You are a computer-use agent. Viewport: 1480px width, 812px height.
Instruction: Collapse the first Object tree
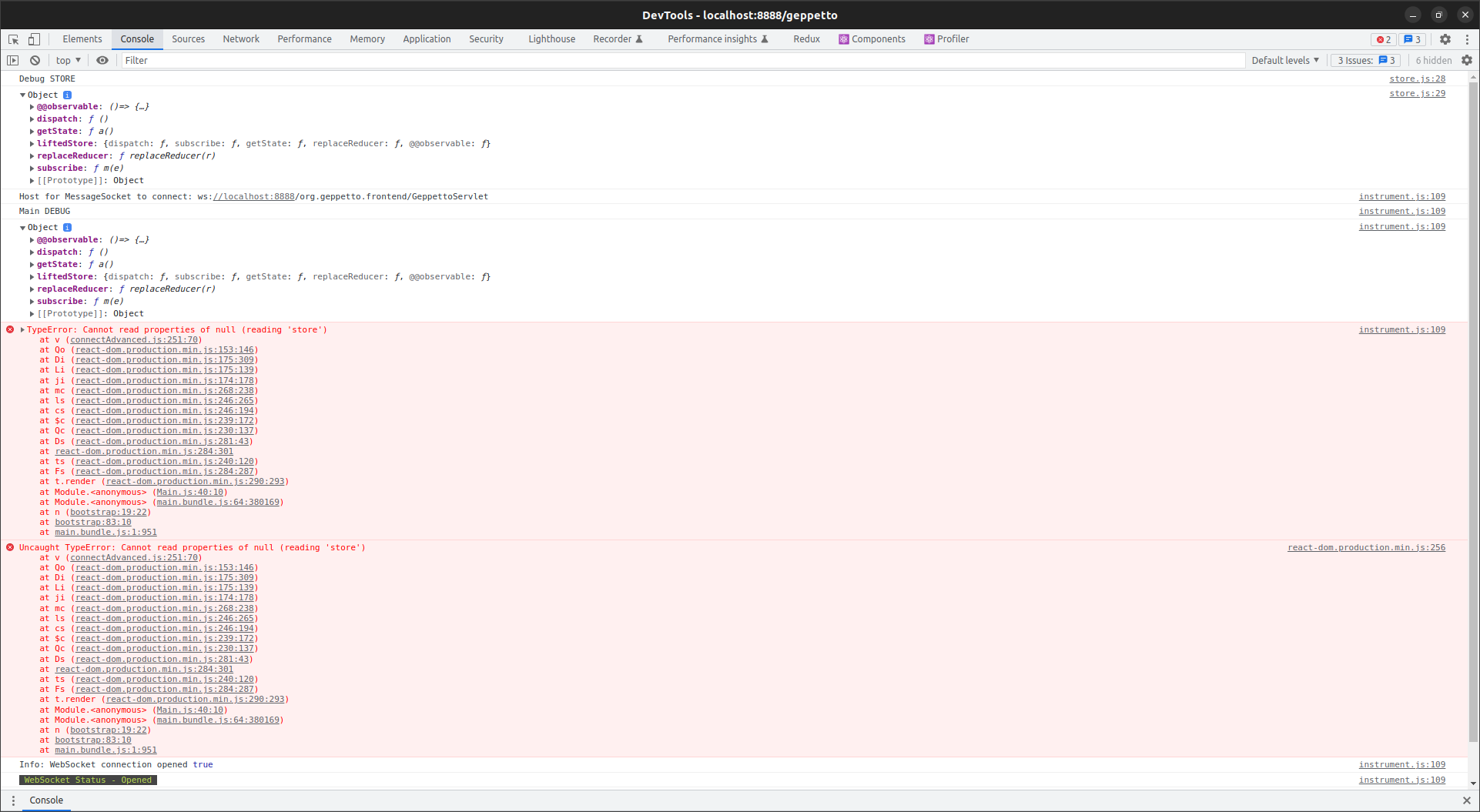coord(22,95)
